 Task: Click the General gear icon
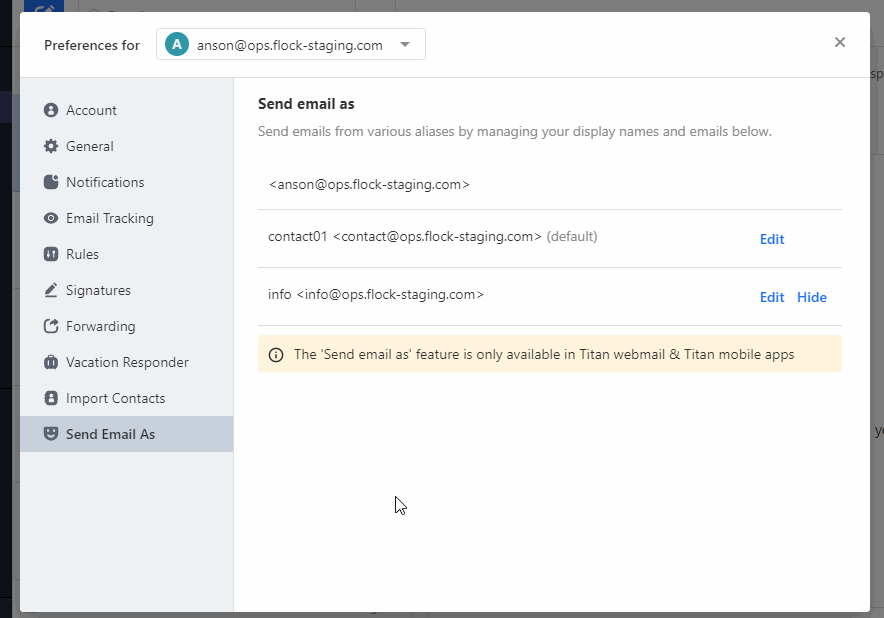[51, 146]
